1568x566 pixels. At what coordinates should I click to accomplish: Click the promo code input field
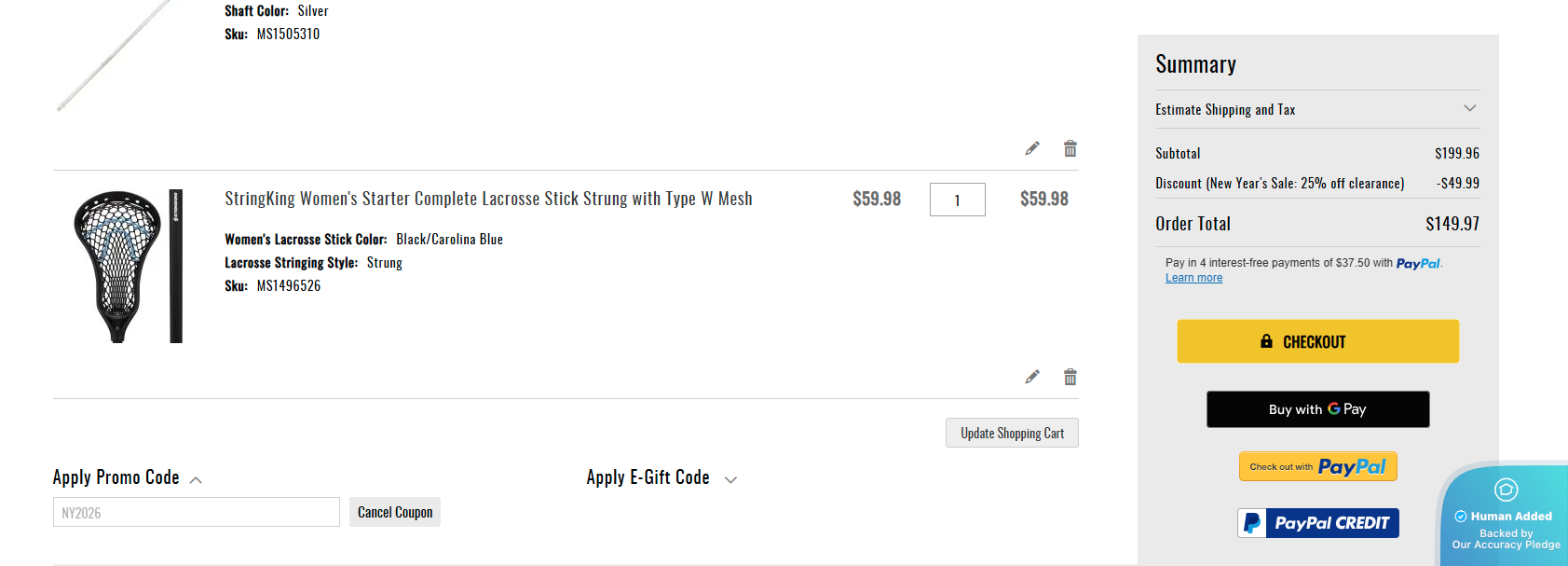[196, 512]
